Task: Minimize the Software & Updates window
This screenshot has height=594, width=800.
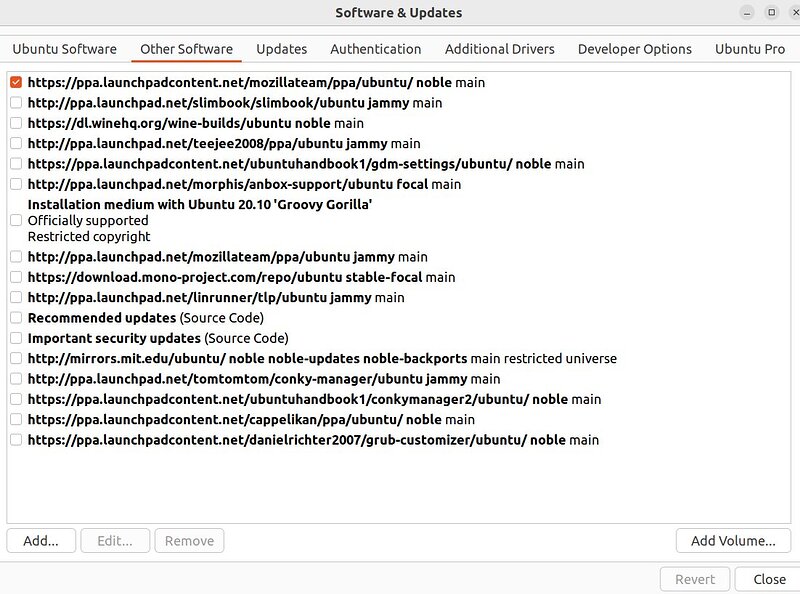Action: pos(747,13)
